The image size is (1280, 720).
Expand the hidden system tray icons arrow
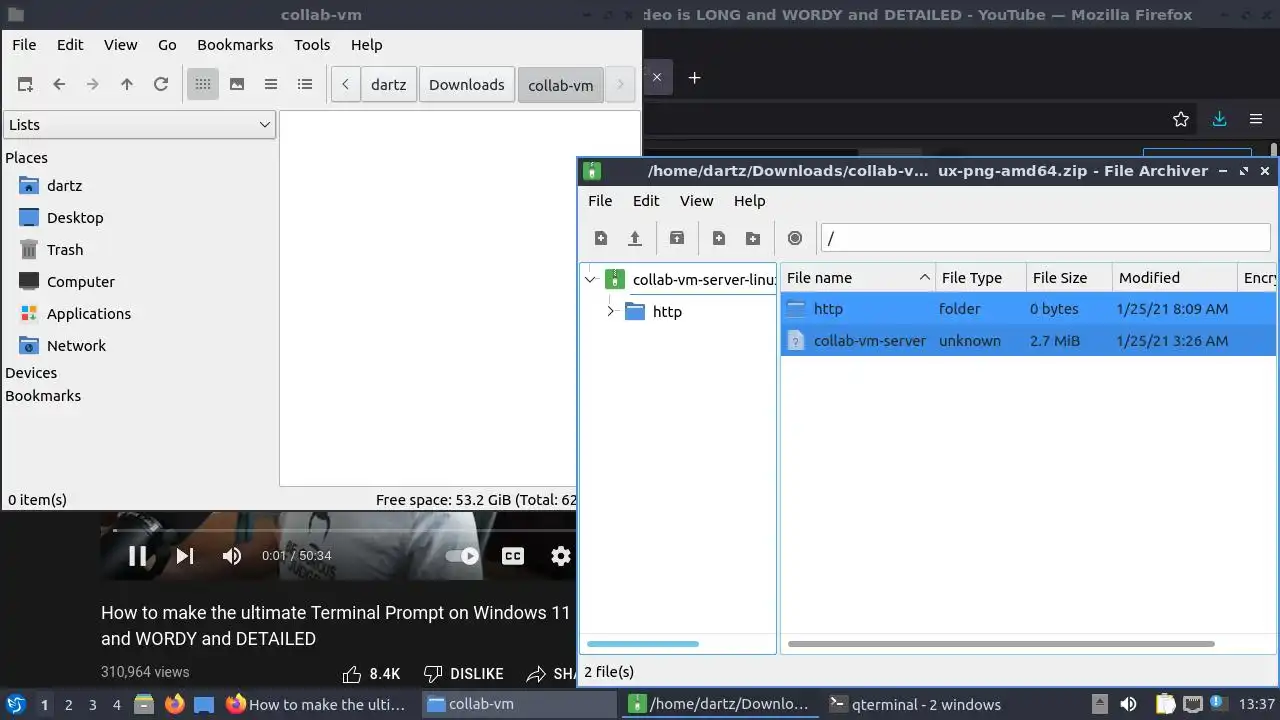(1099, 704)
